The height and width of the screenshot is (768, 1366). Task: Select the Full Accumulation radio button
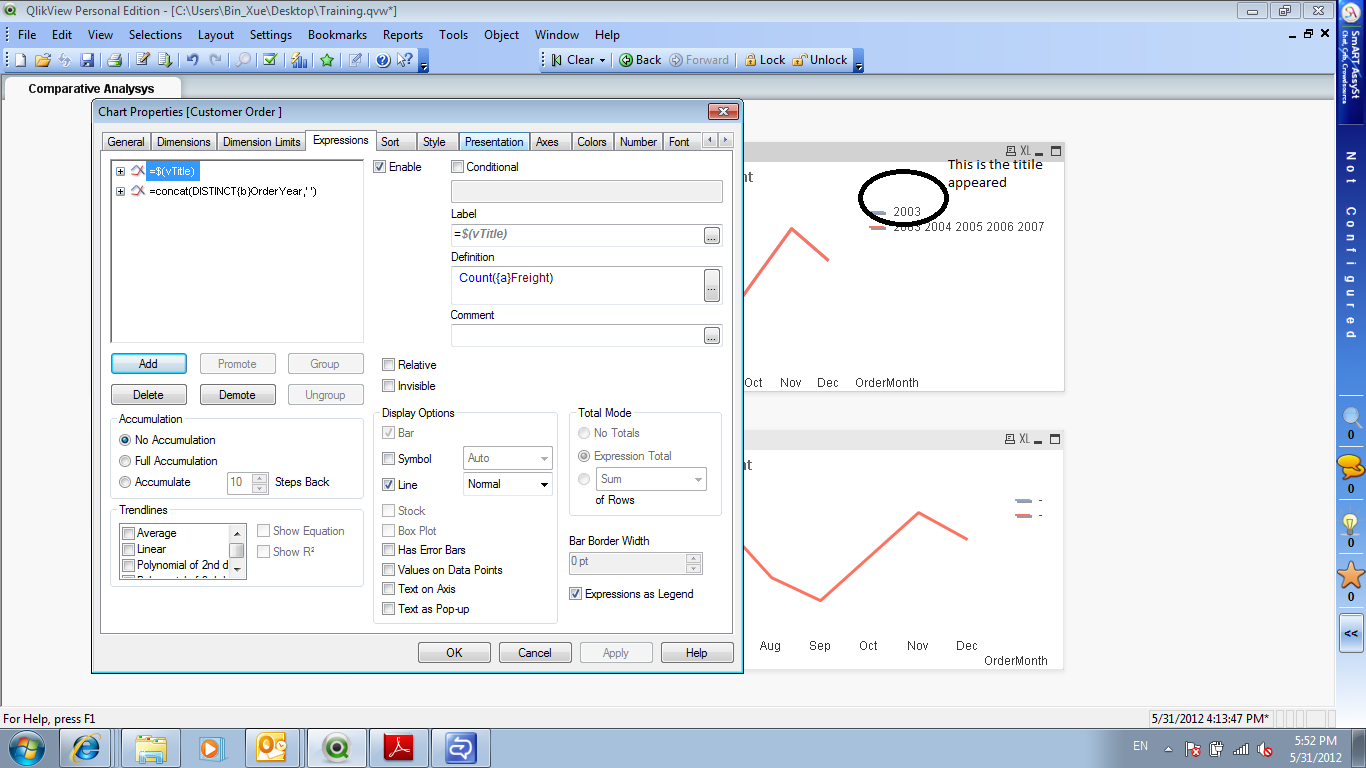click(125, 461)
